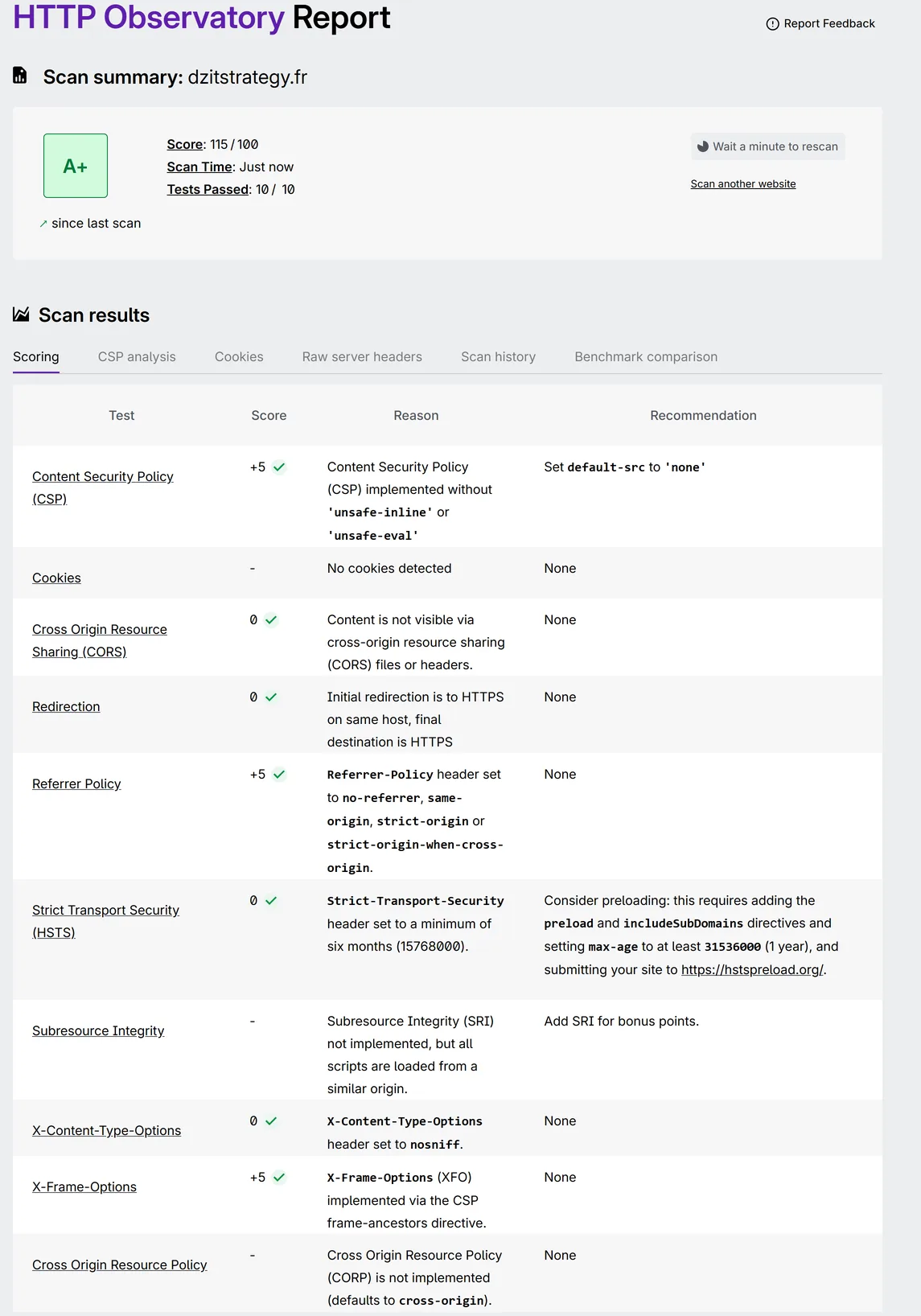This screenshot has height=1316, width=921.
Task: Click 'Add SRI for bonus points.' recommendation
Action: [x=622, y=1021]
